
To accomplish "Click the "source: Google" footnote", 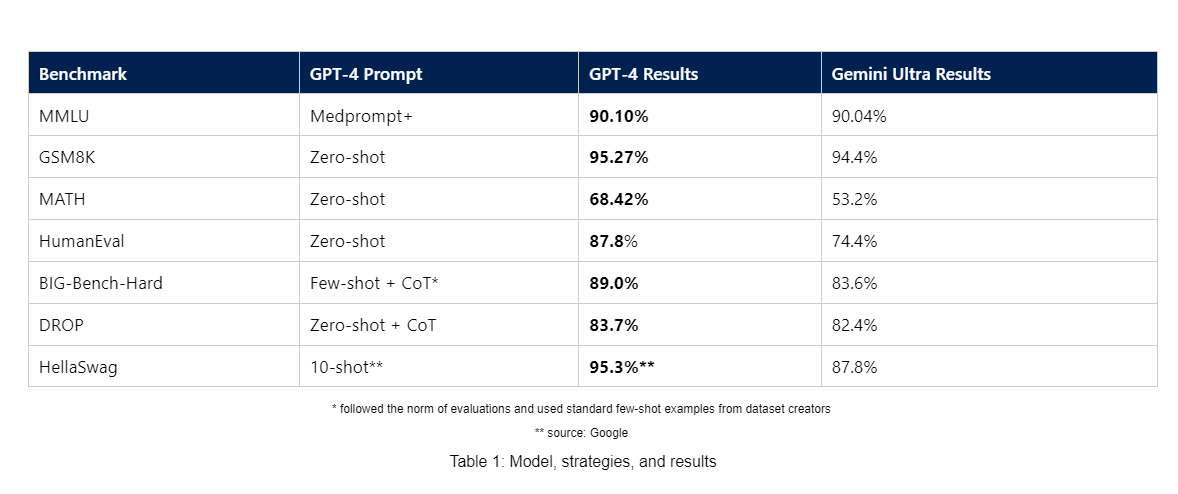I will pyautogui.click(x=581, y=433).
